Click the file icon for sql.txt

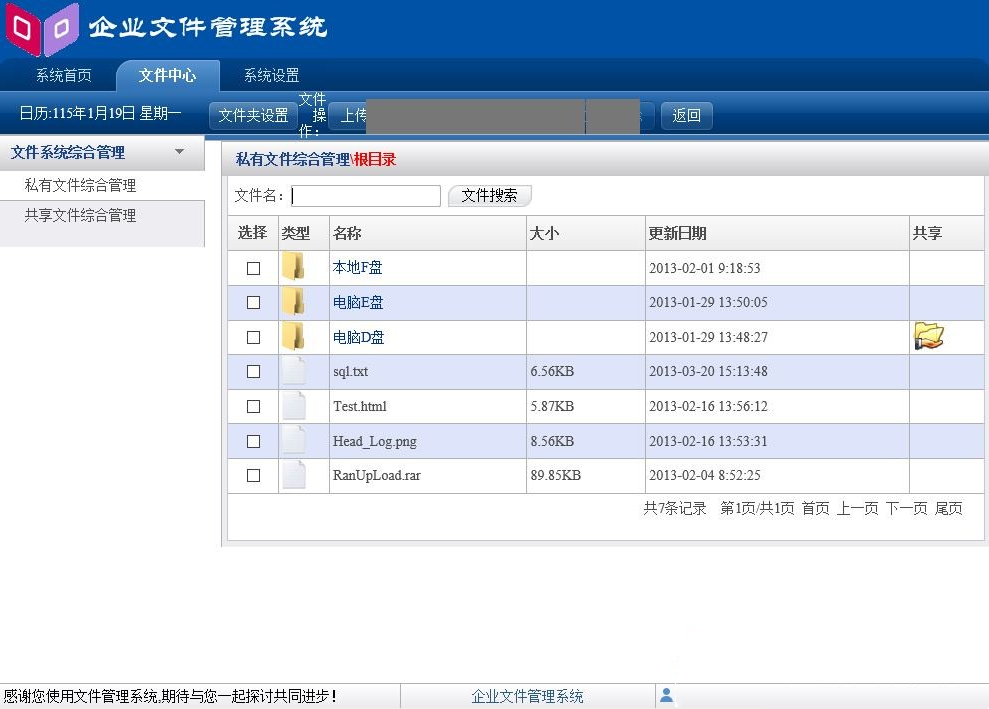294,371
